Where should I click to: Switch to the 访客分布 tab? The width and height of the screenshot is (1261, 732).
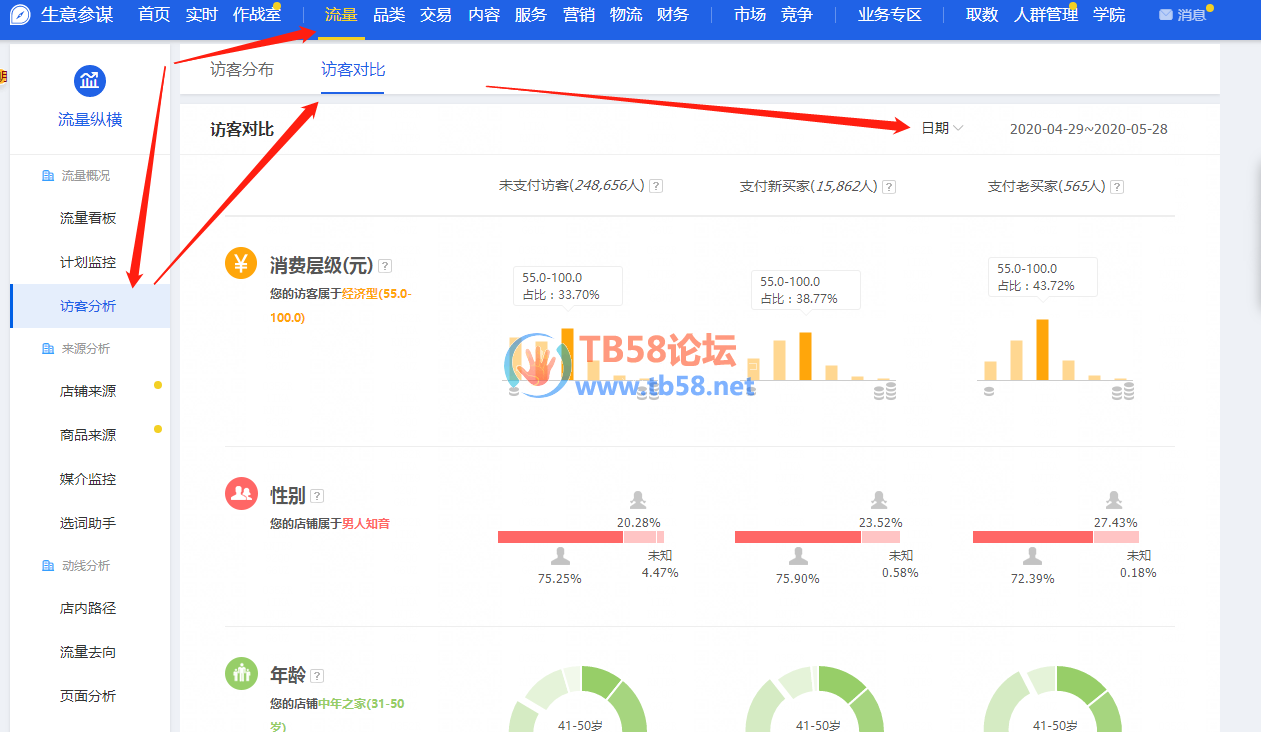[242, 70]
